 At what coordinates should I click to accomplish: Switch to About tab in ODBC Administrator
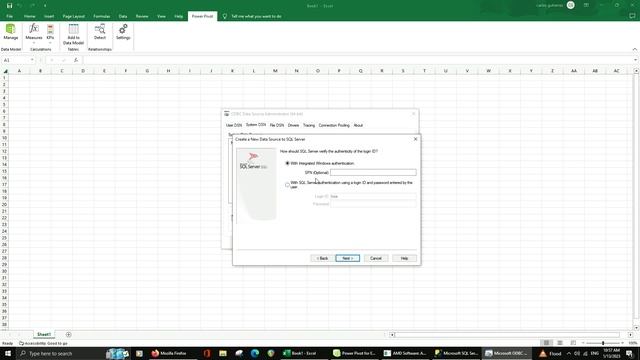coord(358,125)
